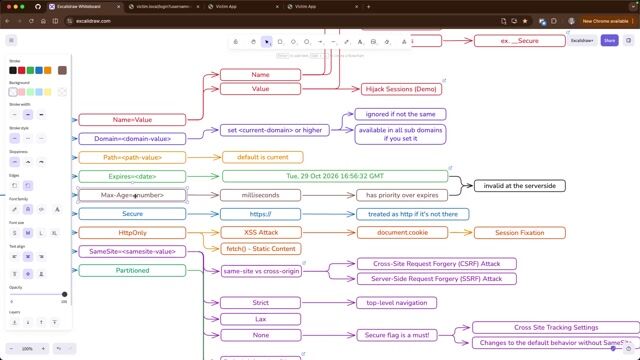This screenshot has height=360, width=640.
Task: Adjust the Opacity slider handle
Action: (x=64, y=294)
